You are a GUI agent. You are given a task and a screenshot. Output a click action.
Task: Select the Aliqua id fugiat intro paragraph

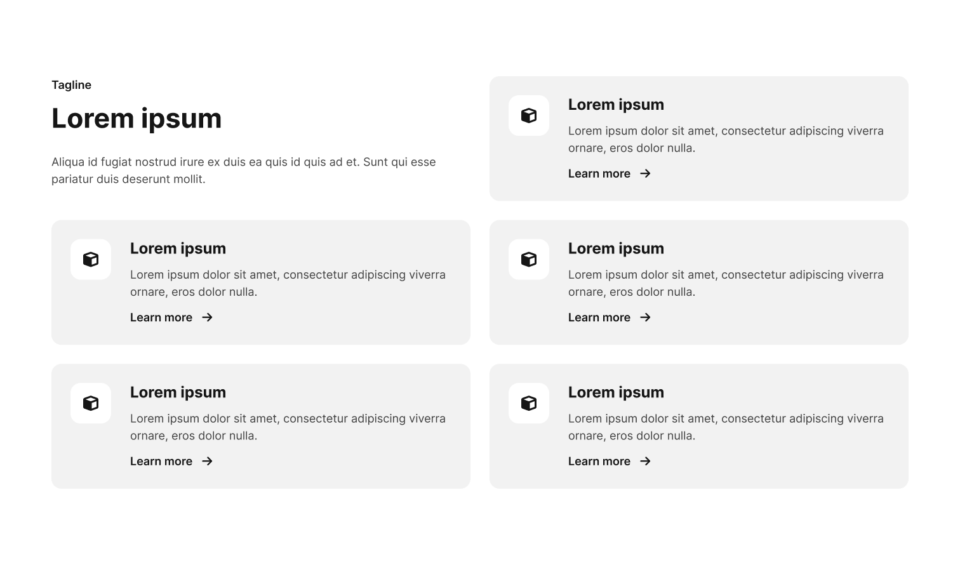244,171
